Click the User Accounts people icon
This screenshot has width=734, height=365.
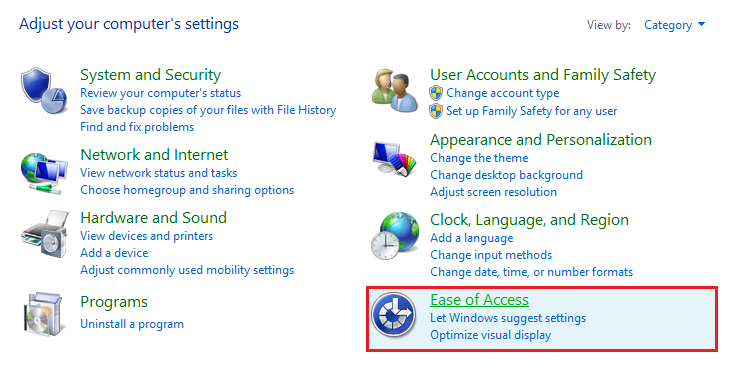[395, 91]
